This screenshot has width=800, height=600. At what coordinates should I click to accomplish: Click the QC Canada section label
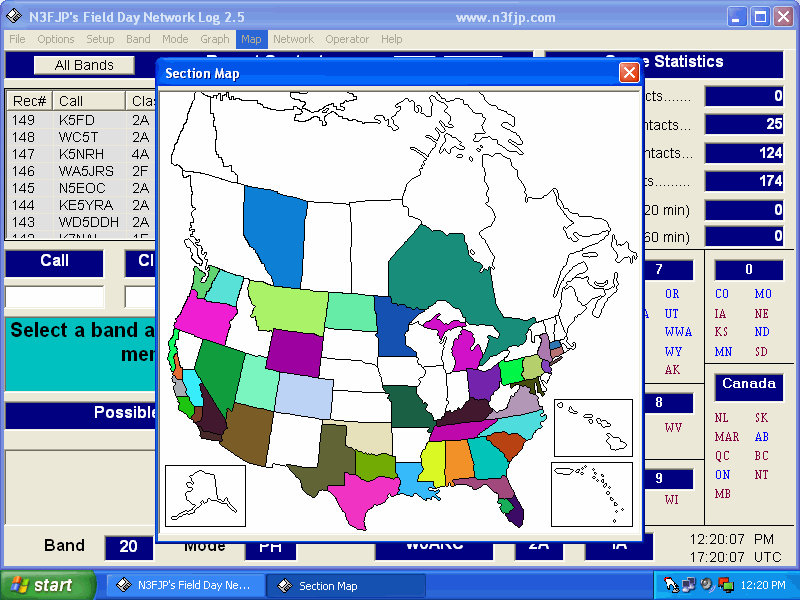[722, 456]
